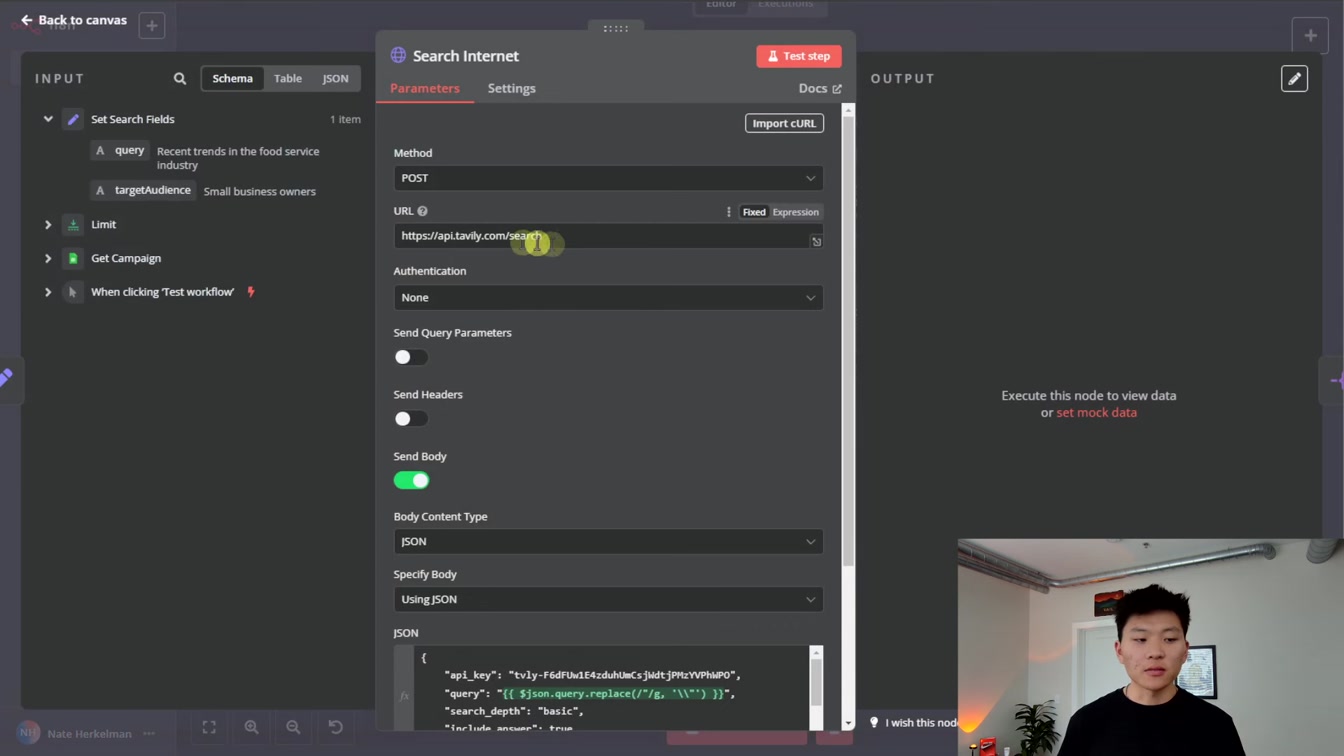Screen dimensions: 1344x756
Task: Click the Test workflow cursor icon
Action: point(73,292)
